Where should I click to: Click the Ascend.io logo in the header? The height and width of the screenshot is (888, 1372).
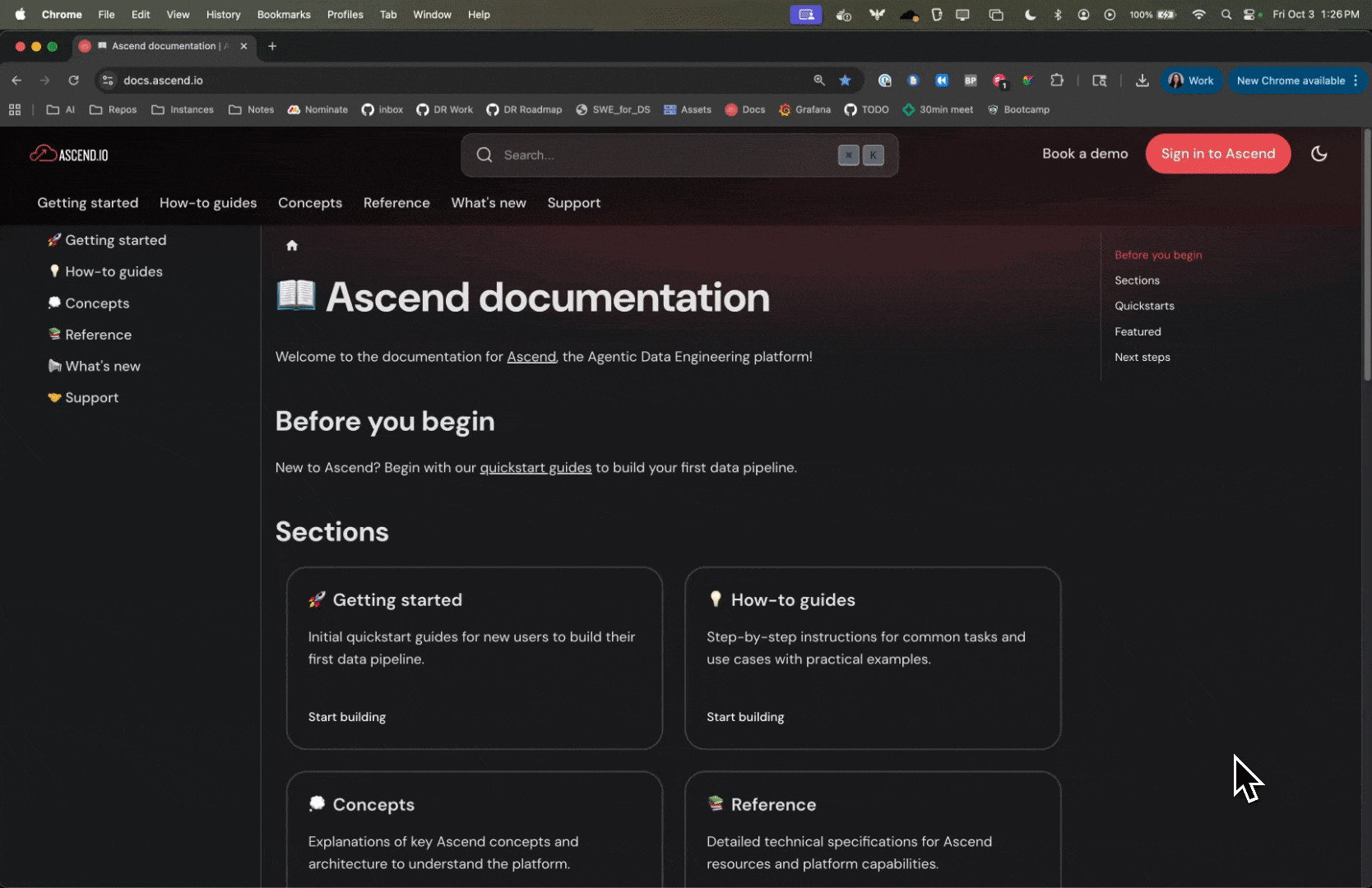69,154
